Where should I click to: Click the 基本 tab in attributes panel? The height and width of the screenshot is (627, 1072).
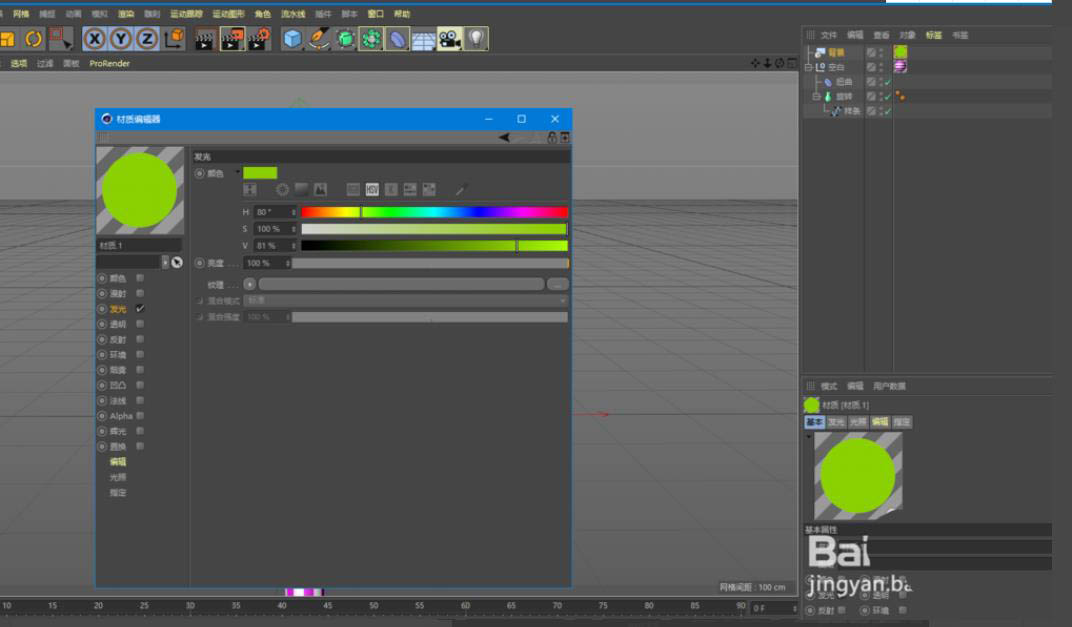click(814, 422)
